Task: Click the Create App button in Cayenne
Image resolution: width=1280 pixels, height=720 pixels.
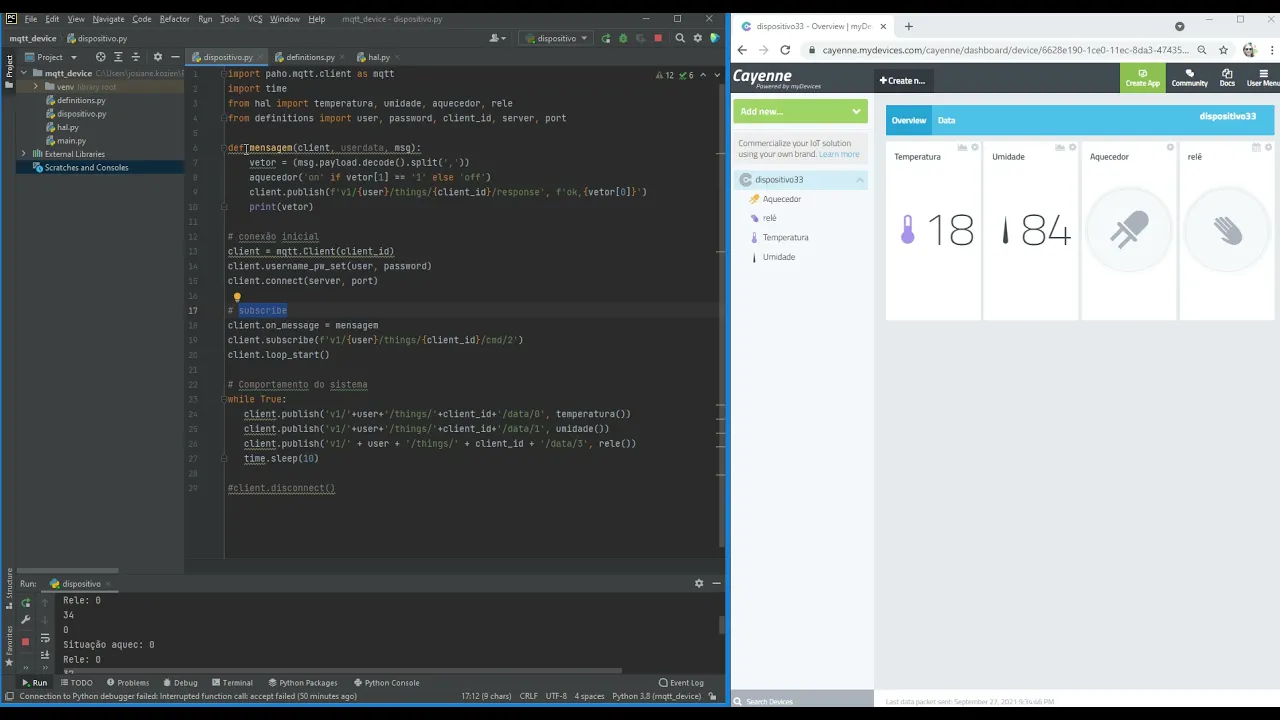Action: tap(1142, 77)
